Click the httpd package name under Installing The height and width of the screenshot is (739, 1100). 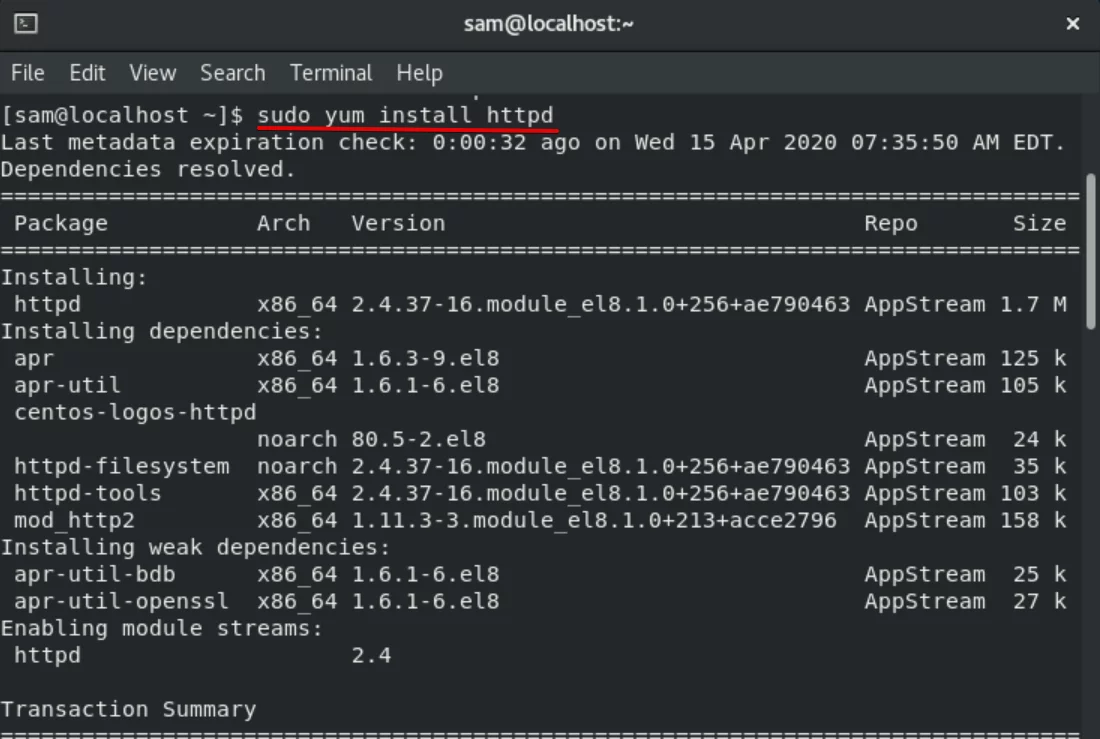pos(48,305)
